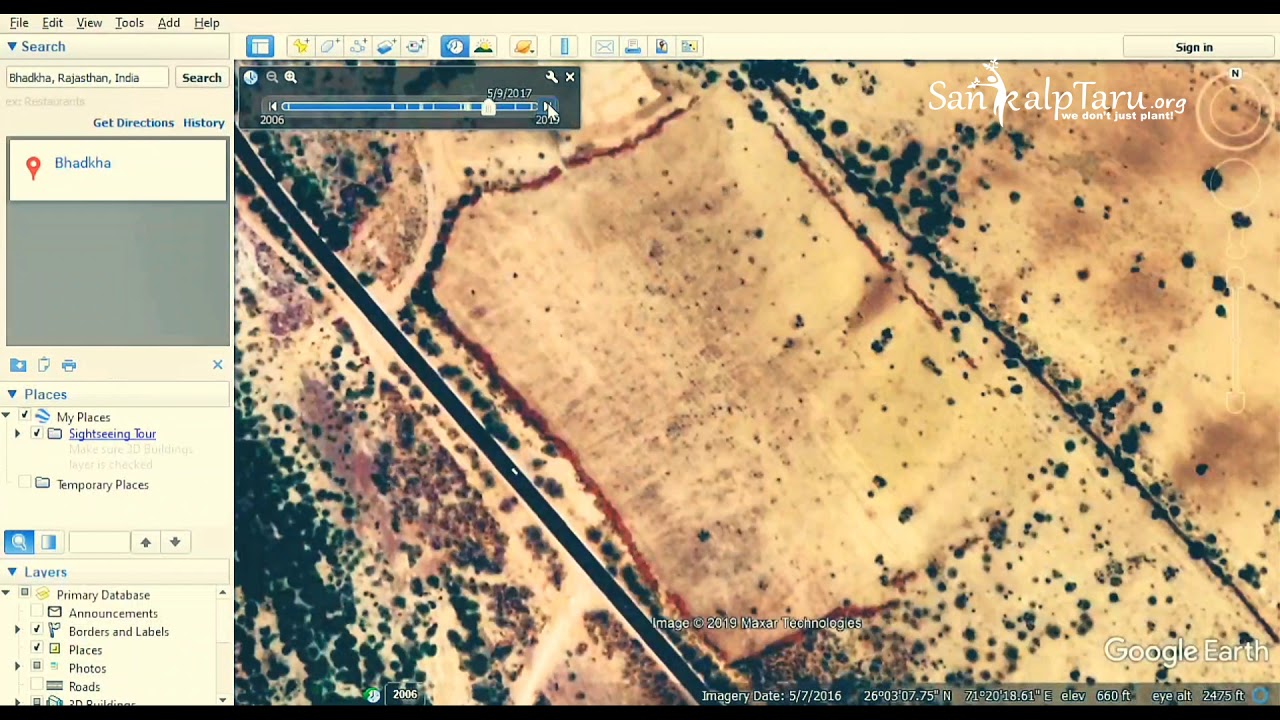
Task: Open the Help menu
Action: 207,22
